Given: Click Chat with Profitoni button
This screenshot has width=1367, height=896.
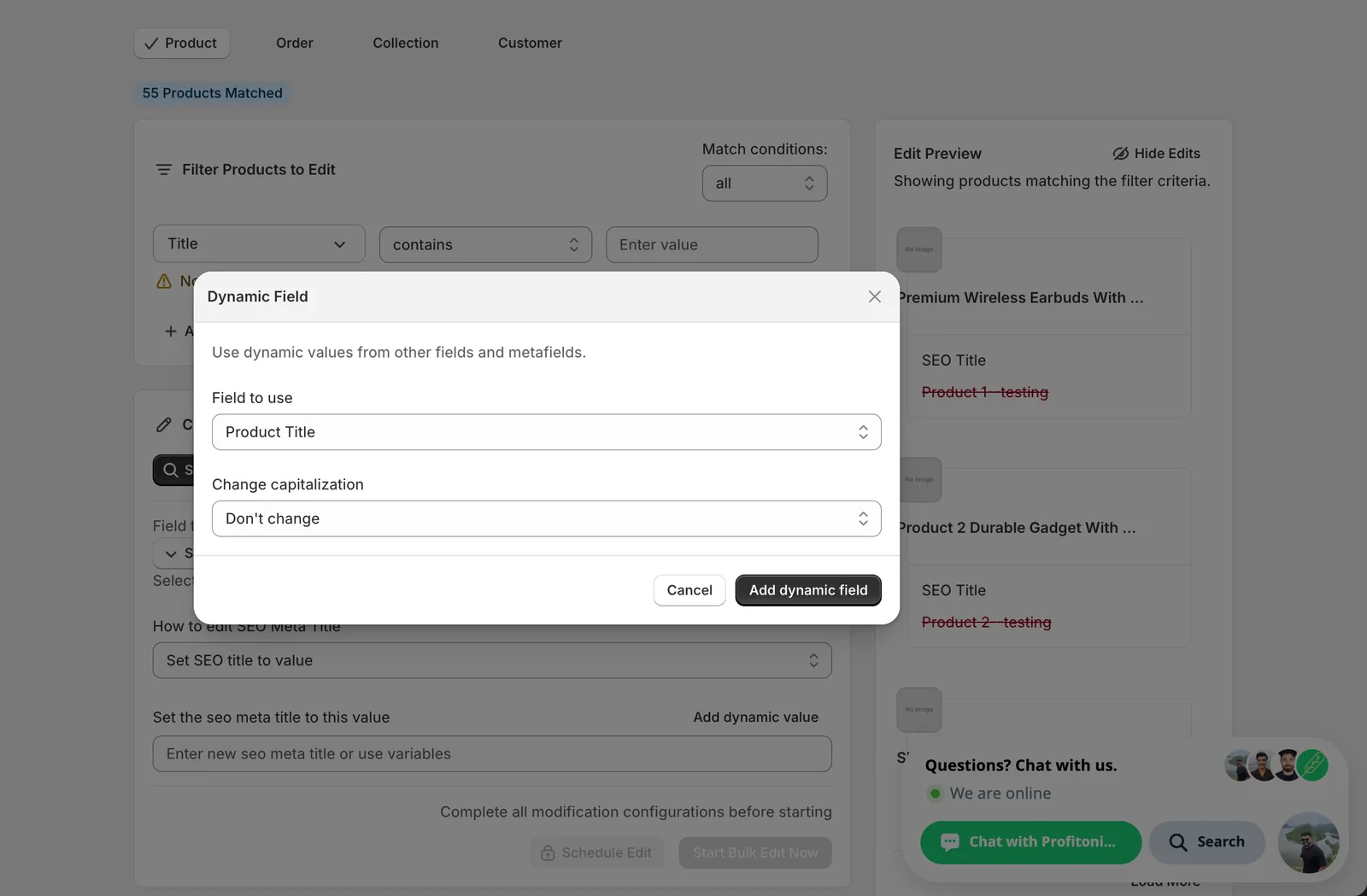Looking at the screenshot, I should click(1030, 842).
